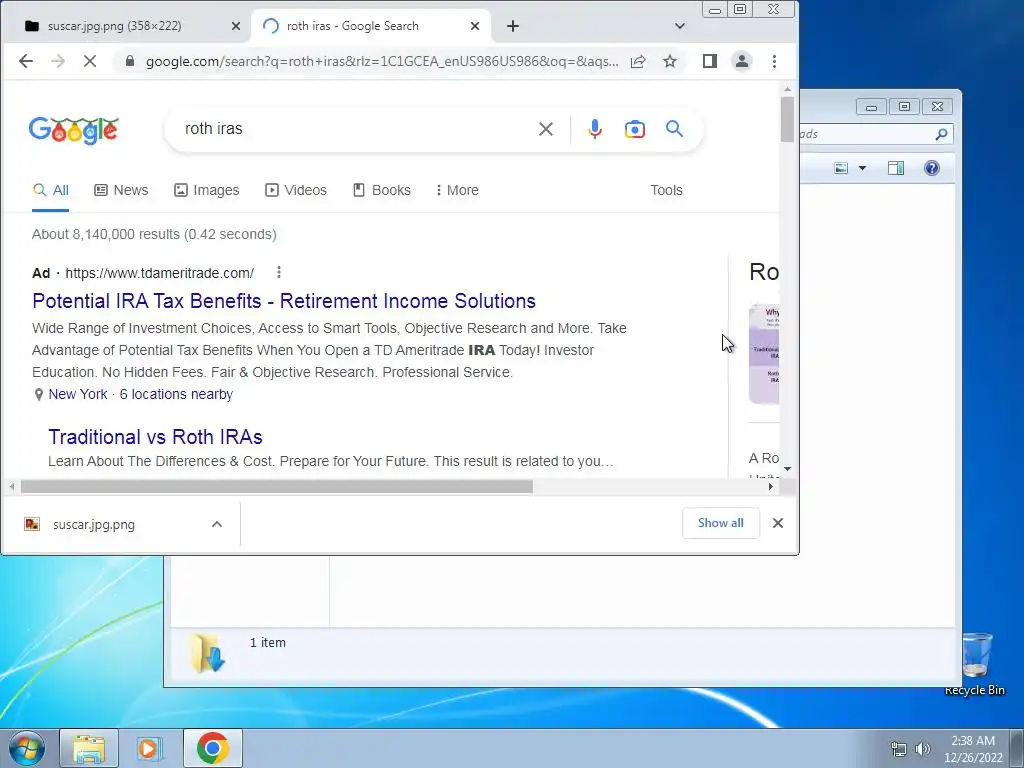Screen dimensions: 1024x768
Task: Select the All results tab
Action: (50, 190)
